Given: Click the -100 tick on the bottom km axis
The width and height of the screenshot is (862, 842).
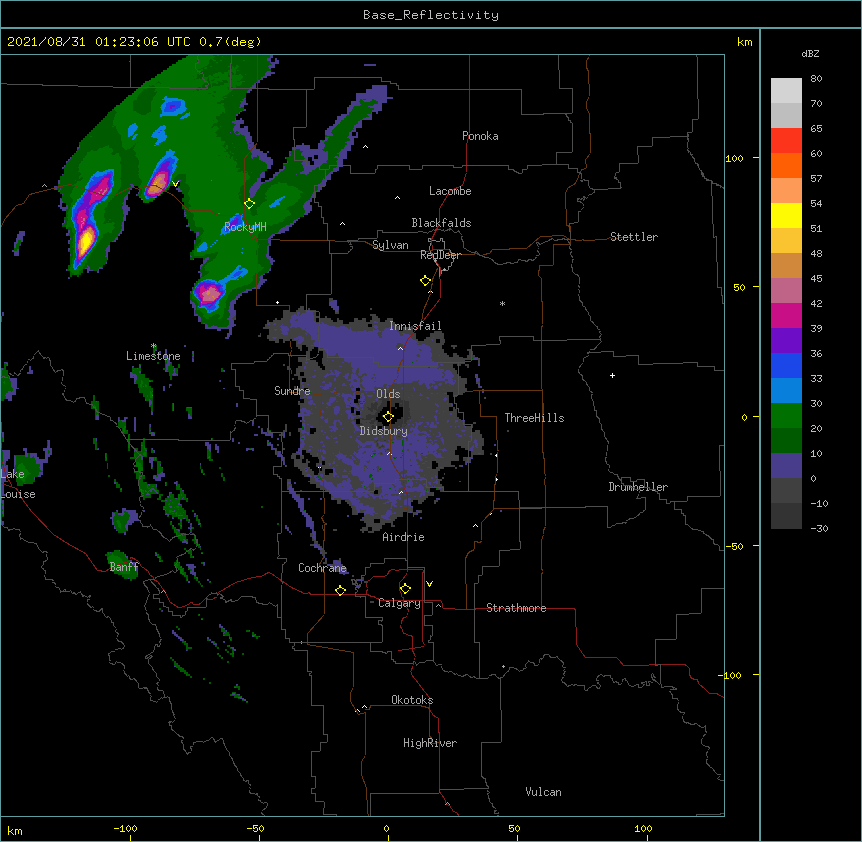Looking at the screenshot, I should pos(125,828).
